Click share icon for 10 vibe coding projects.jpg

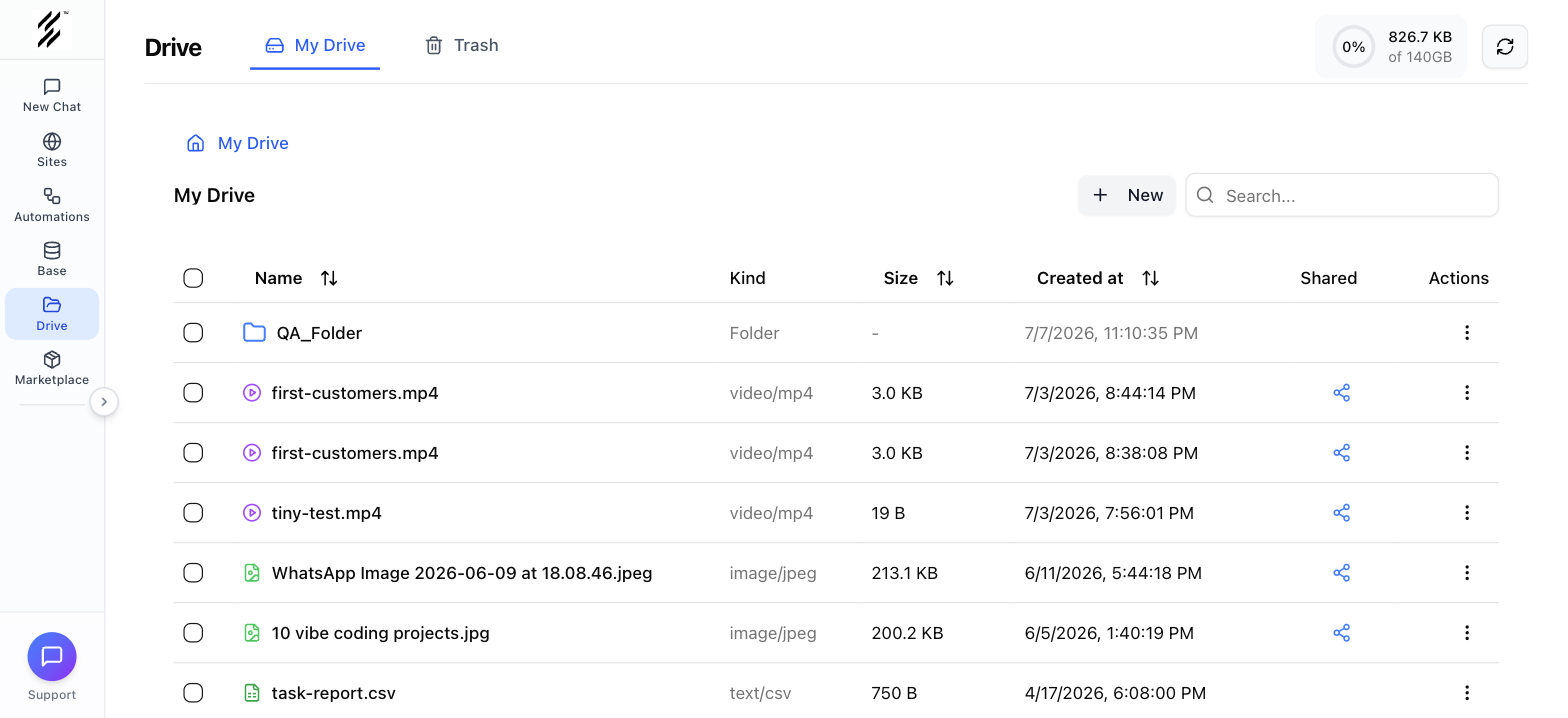[1342, 633]
